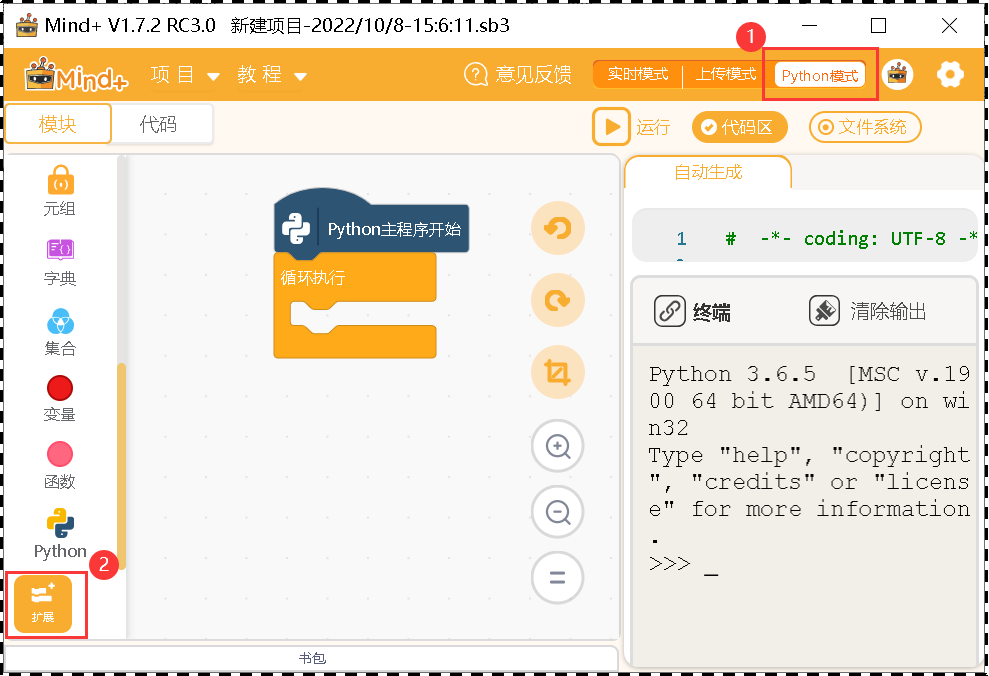Open the Python block category

pos(60,534)
